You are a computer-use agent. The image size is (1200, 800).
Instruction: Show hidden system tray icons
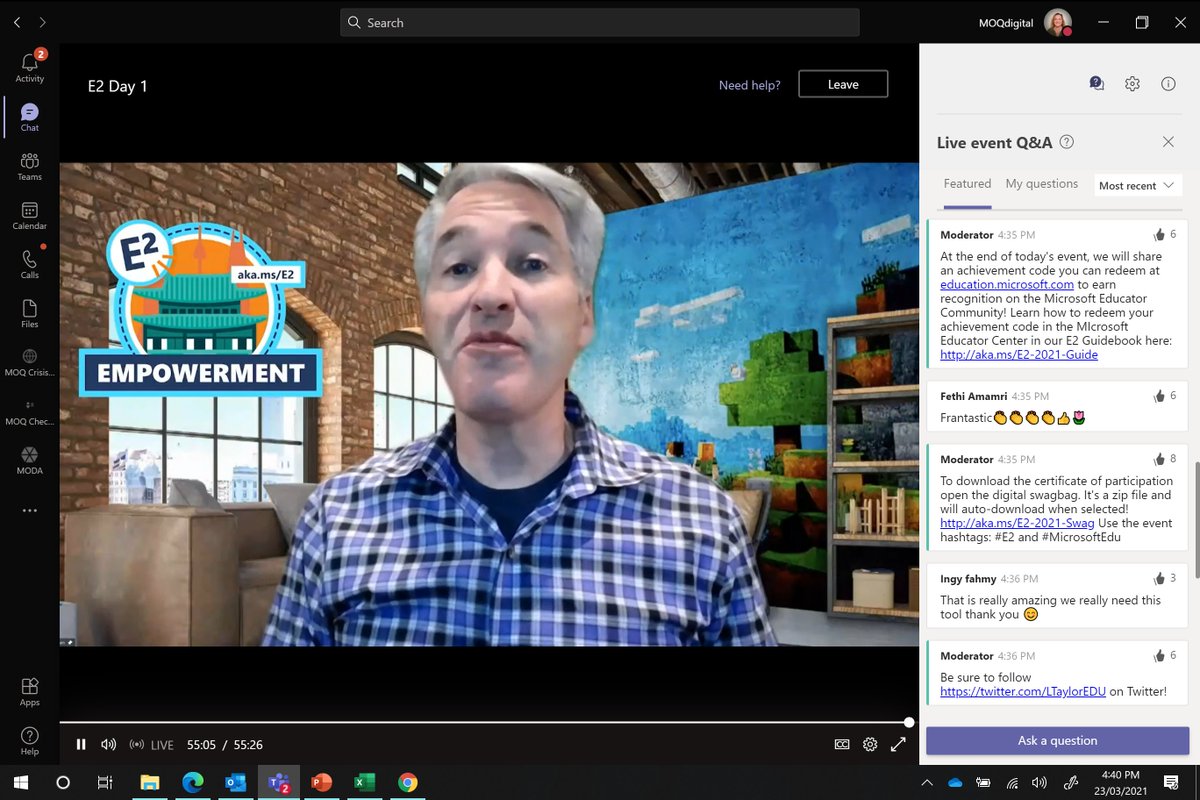[927, 782]
